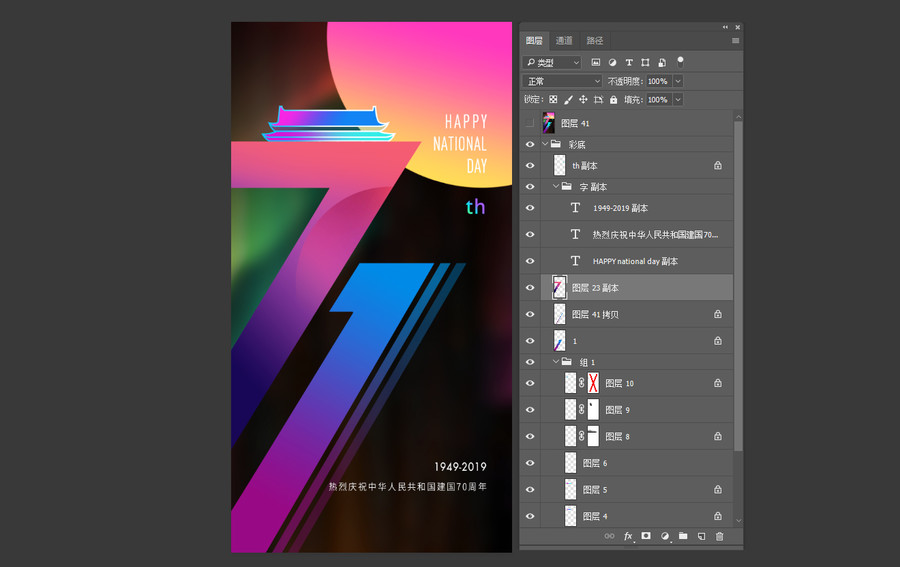
Task: Filter layers by adjustment layer icon
Action: [x=612, y=62]
